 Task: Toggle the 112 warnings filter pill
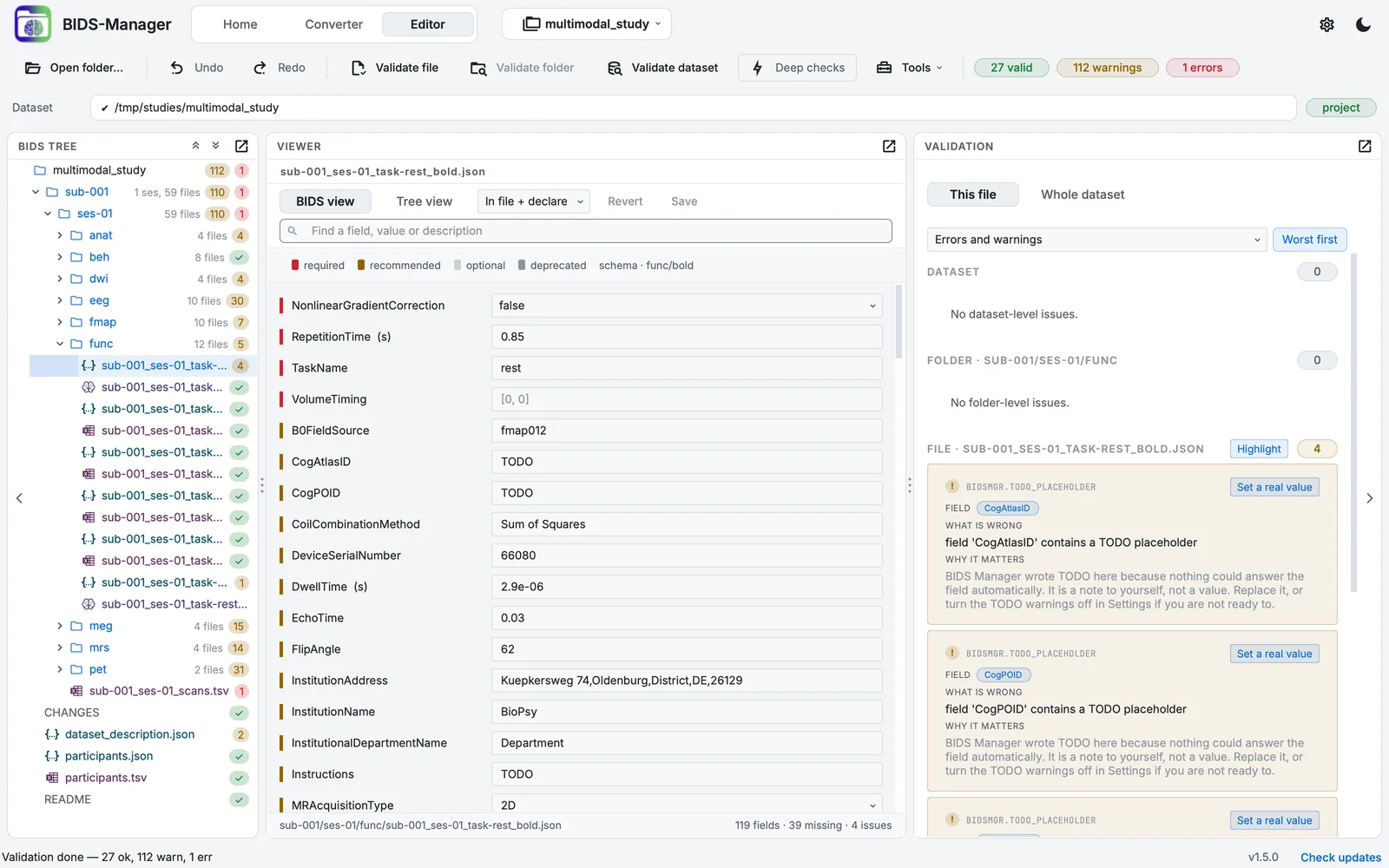[x=1107, y=68]
